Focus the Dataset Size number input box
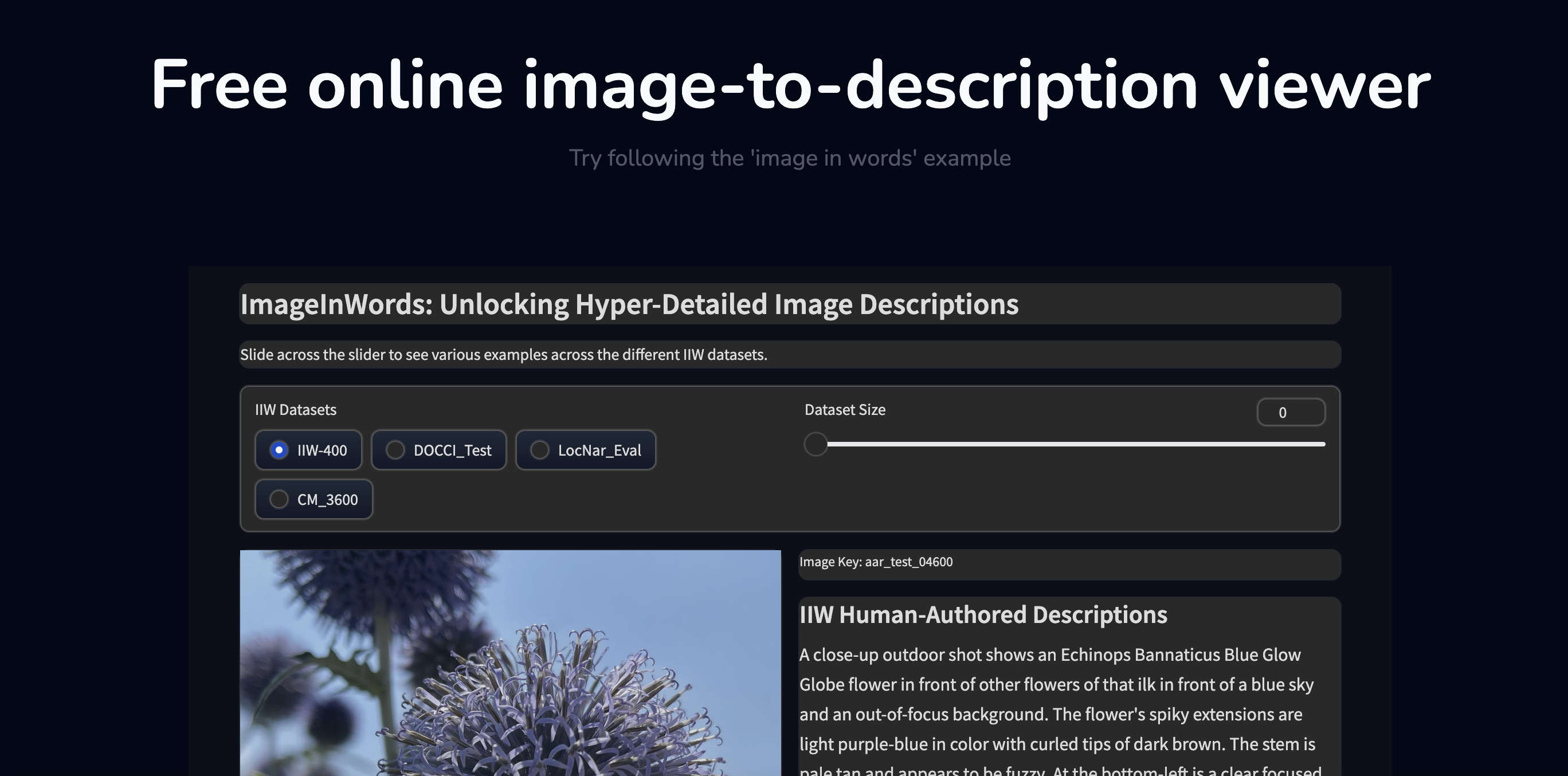Image resolution: width=1568 pixels, height=776 pixels. pos(1291,413)
